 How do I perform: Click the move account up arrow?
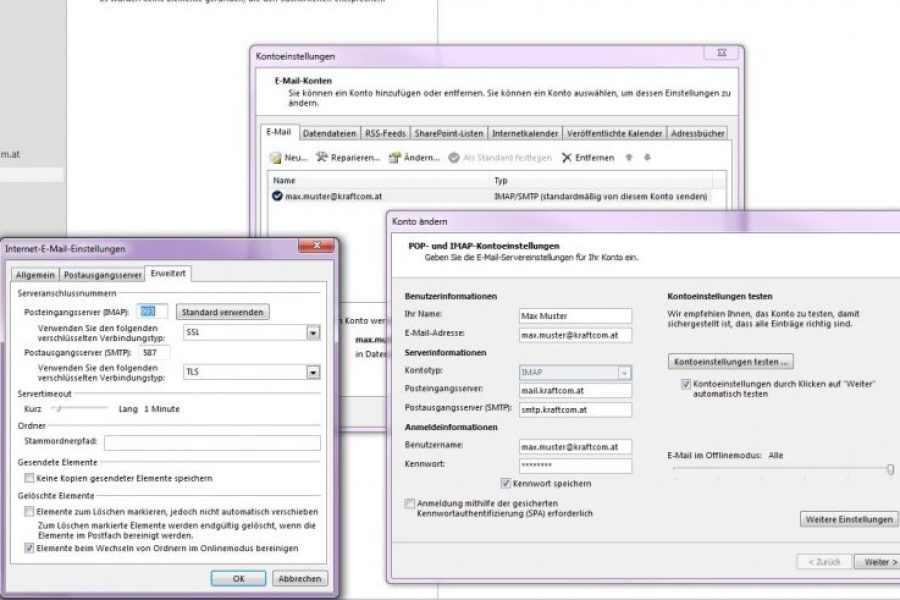click(628, 158)
